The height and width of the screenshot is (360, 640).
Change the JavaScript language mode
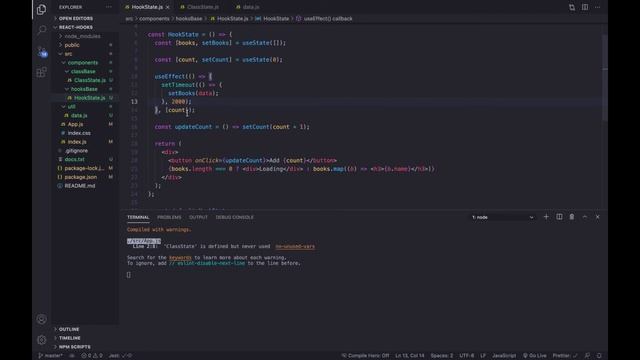[504, 356]
